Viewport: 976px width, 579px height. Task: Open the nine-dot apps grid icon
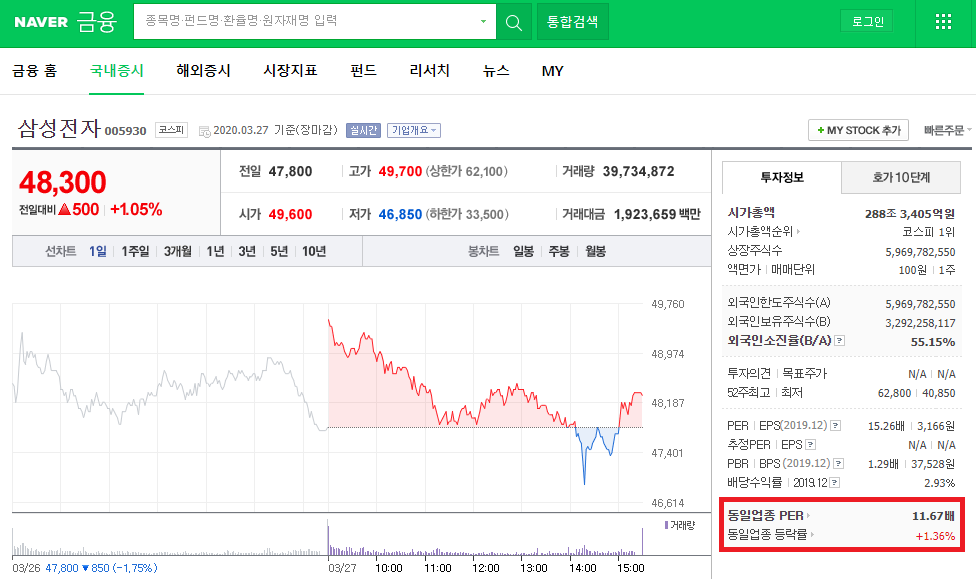pyautogui.click(x=944, y=22)
